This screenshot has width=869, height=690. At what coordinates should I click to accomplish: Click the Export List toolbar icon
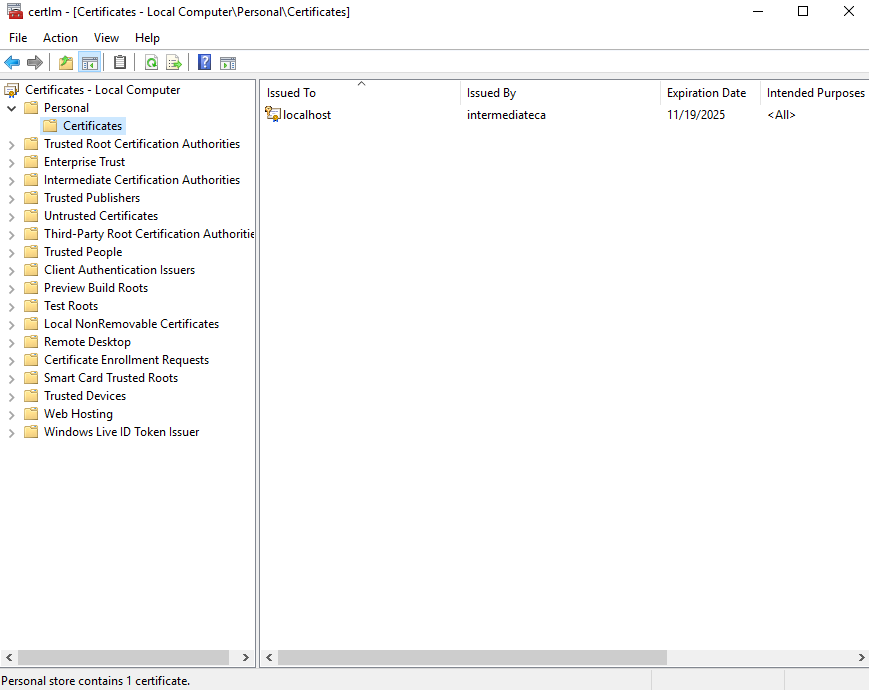[174, 62]
